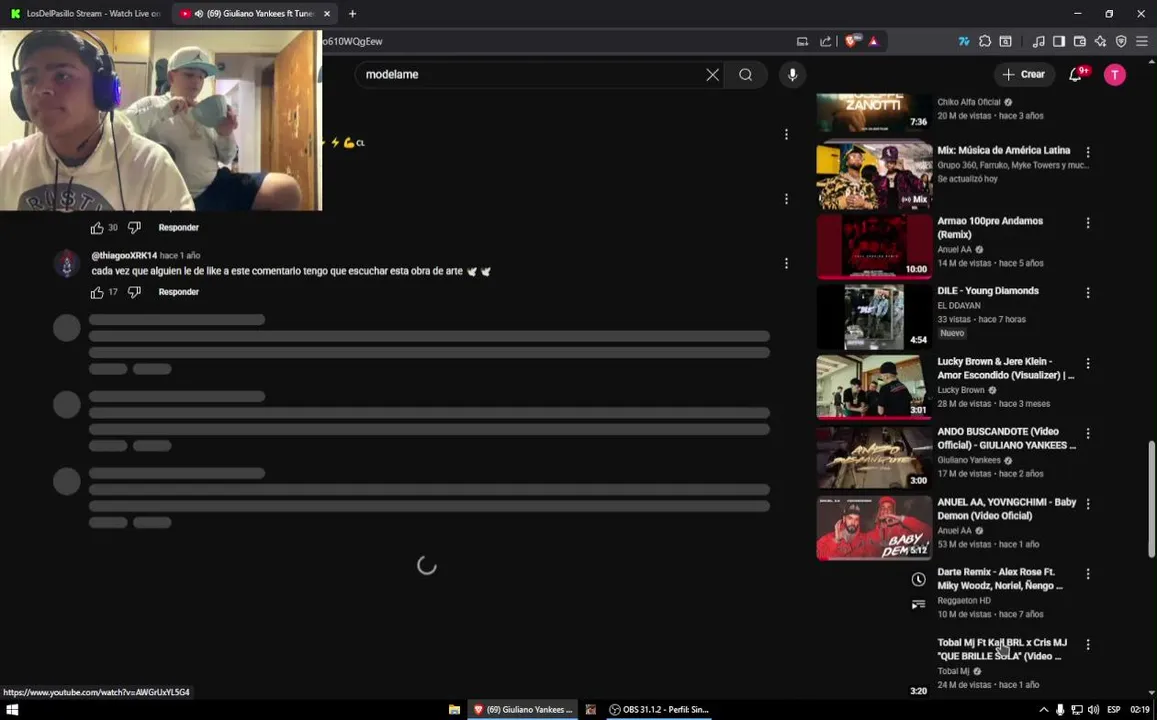Image resolution: width=1157 pixels, height=720 pixels.
Task: Open options for Tobal Mj QUE BRILLE SOLA
Action: pos(1088,645)
